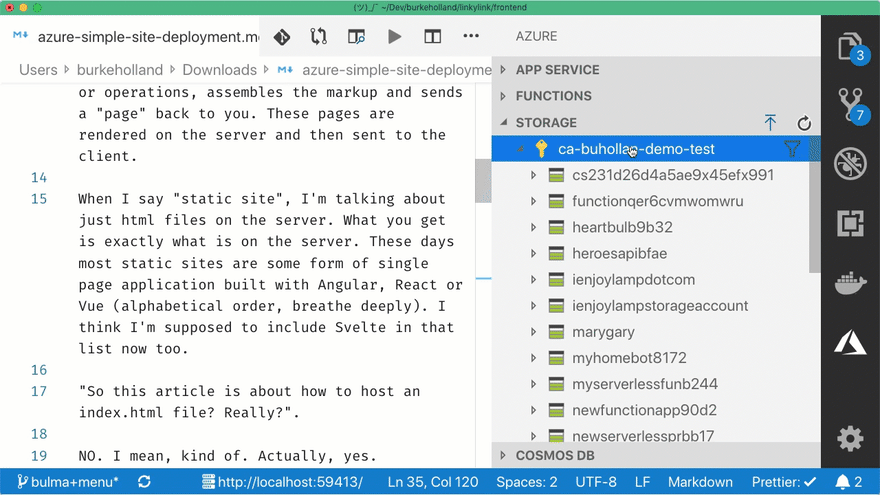
Task: Click Ln 35, Col 120 status item
Action: 433,482
